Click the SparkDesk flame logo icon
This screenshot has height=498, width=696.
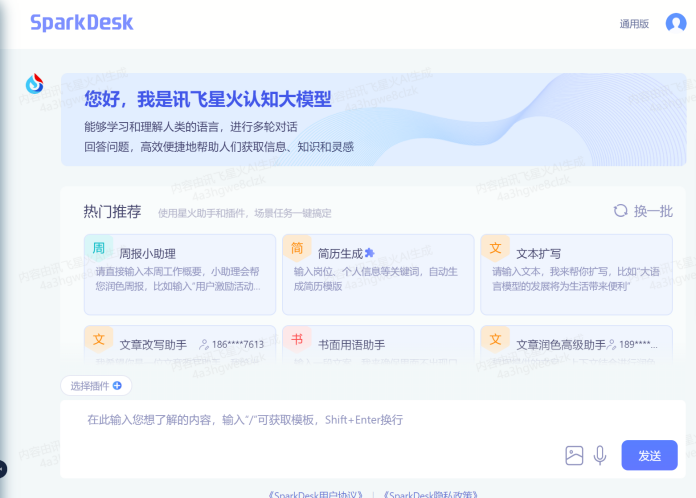coord(35,85)
